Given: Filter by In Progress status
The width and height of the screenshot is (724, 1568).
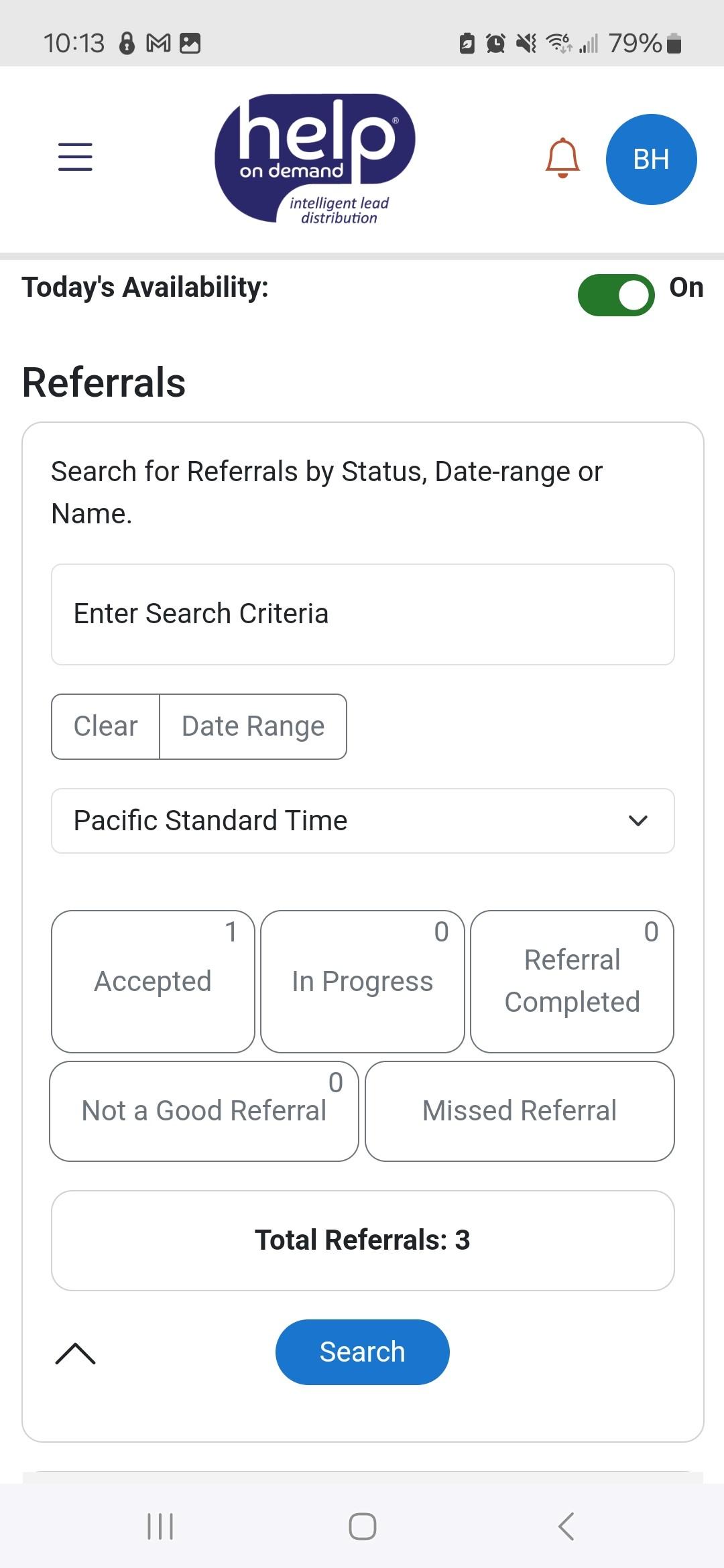Looking at the screenshot, I should coord(362,982).
